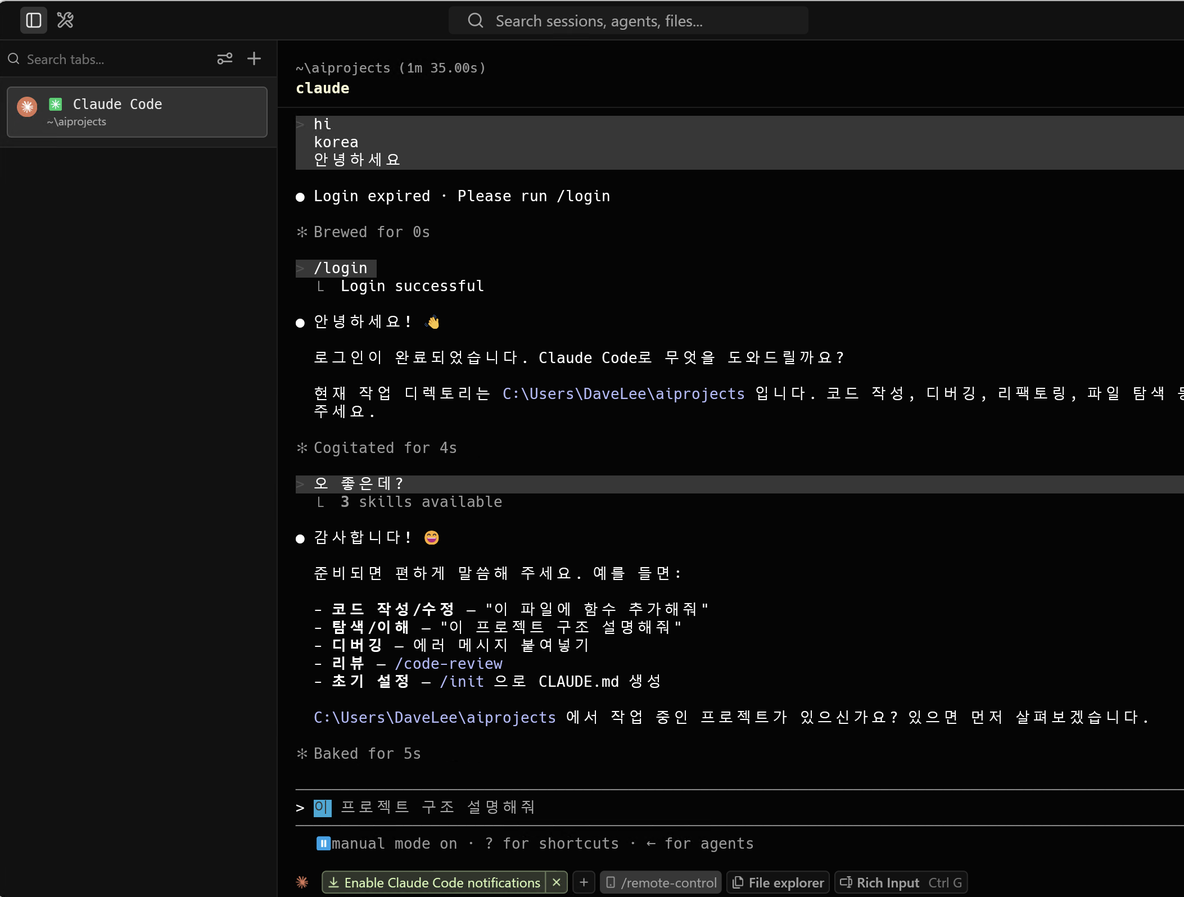Click the "? for shortcuts" hint

[550, 843]
